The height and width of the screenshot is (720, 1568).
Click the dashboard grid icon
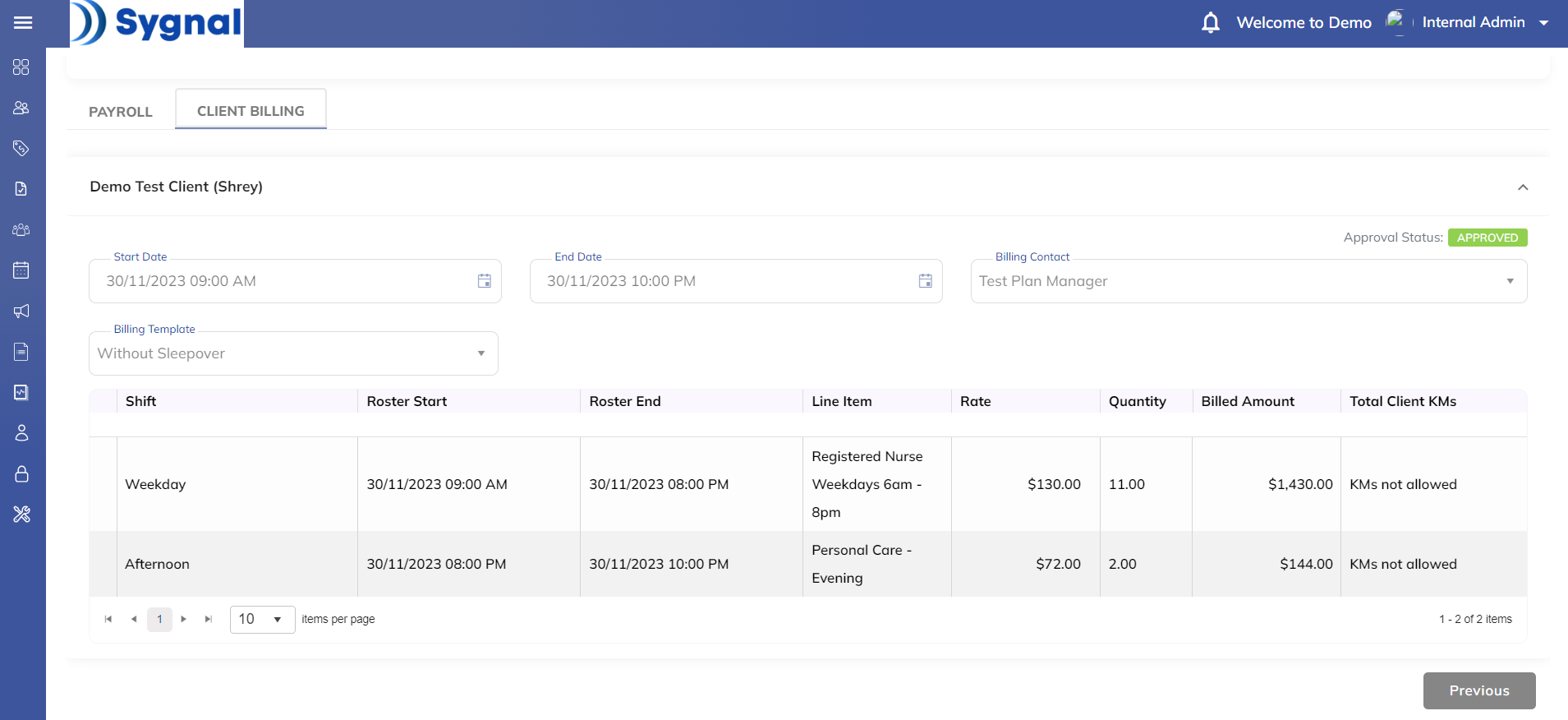pos(21,67)
